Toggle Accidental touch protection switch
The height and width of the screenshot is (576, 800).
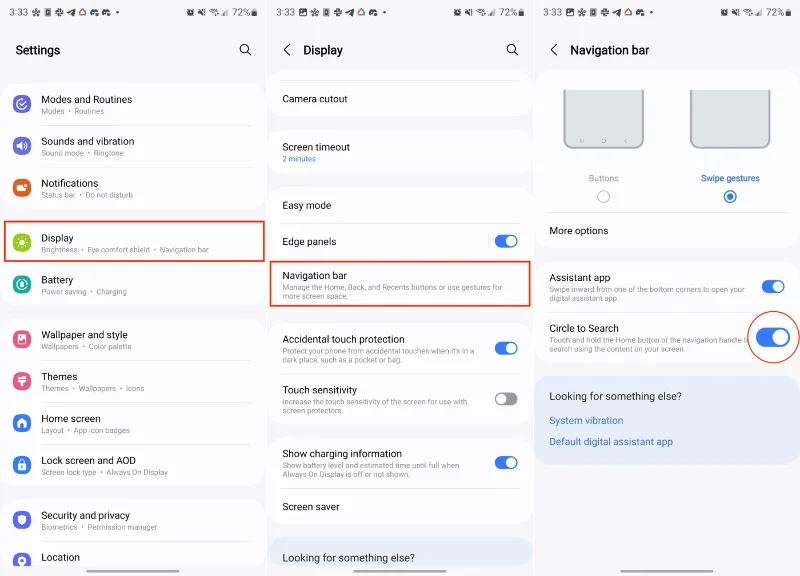[506, 348]
